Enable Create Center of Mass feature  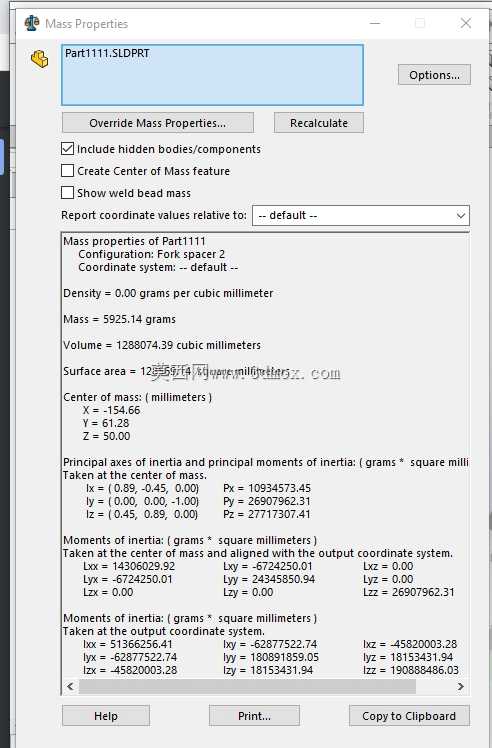[x=68, y=171]
